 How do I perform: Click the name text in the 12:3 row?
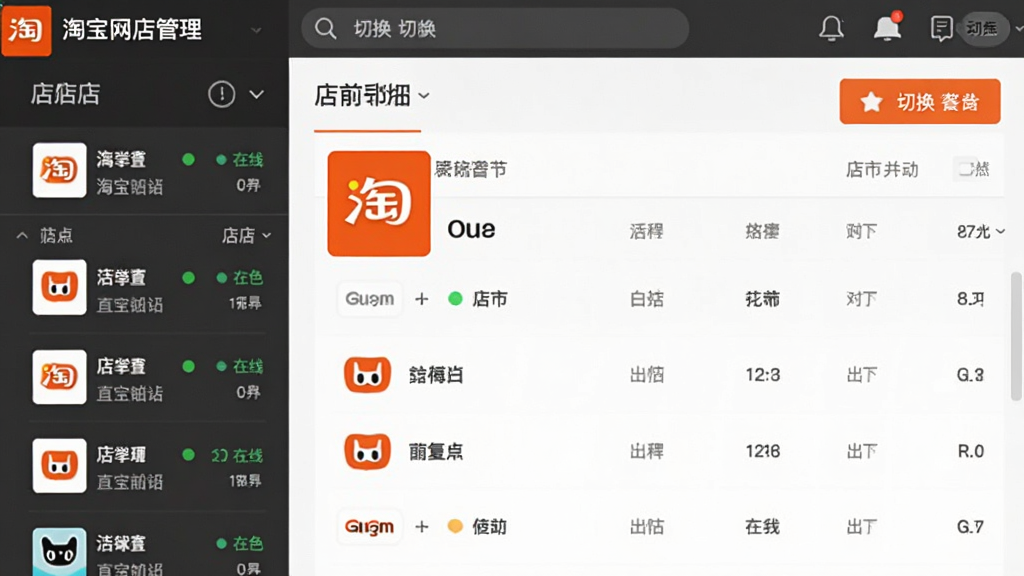[436, 375]
